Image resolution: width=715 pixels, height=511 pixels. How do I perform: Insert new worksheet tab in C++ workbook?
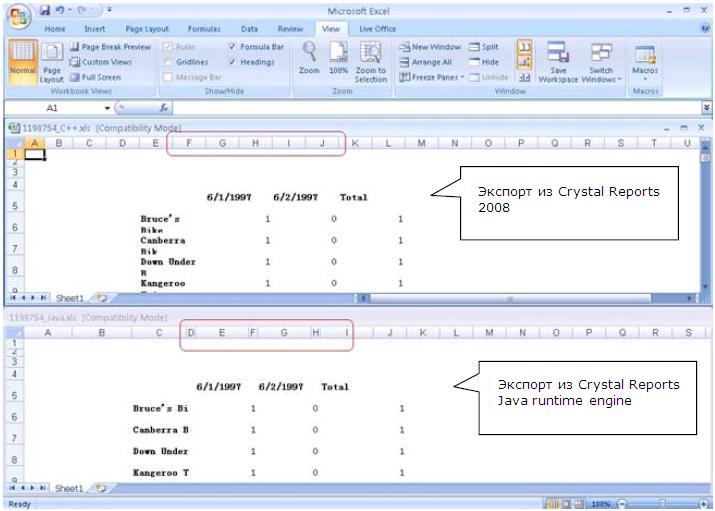[101, 298]
